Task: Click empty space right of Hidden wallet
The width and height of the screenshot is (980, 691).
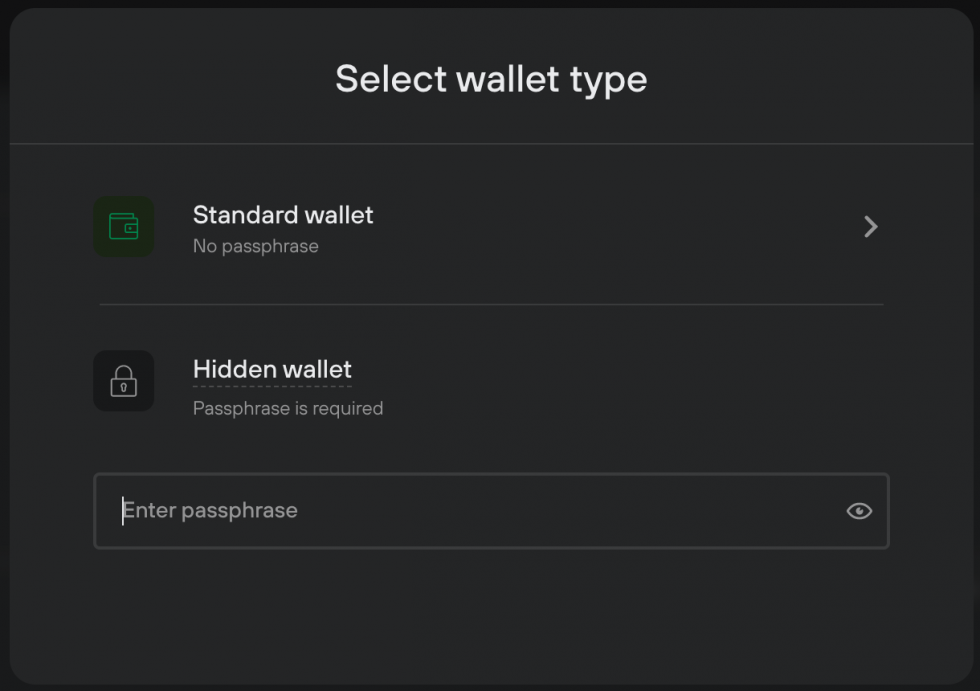Action: point(625,382)
